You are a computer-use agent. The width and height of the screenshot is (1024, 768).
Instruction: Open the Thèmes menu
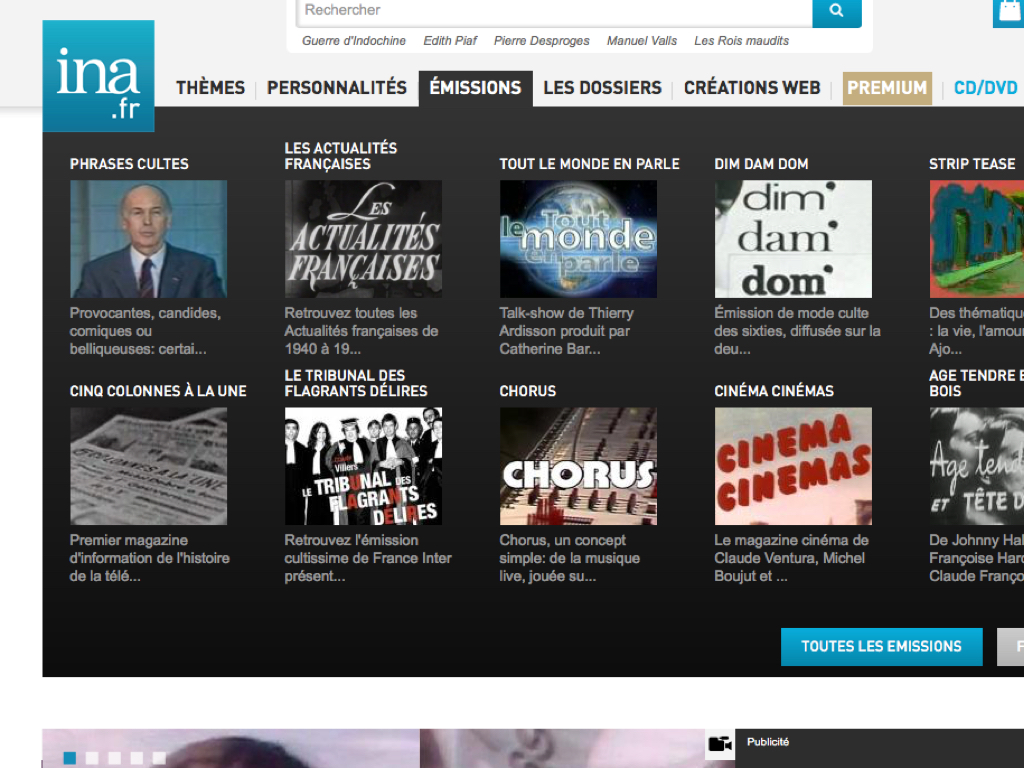[x=210, y=88]
